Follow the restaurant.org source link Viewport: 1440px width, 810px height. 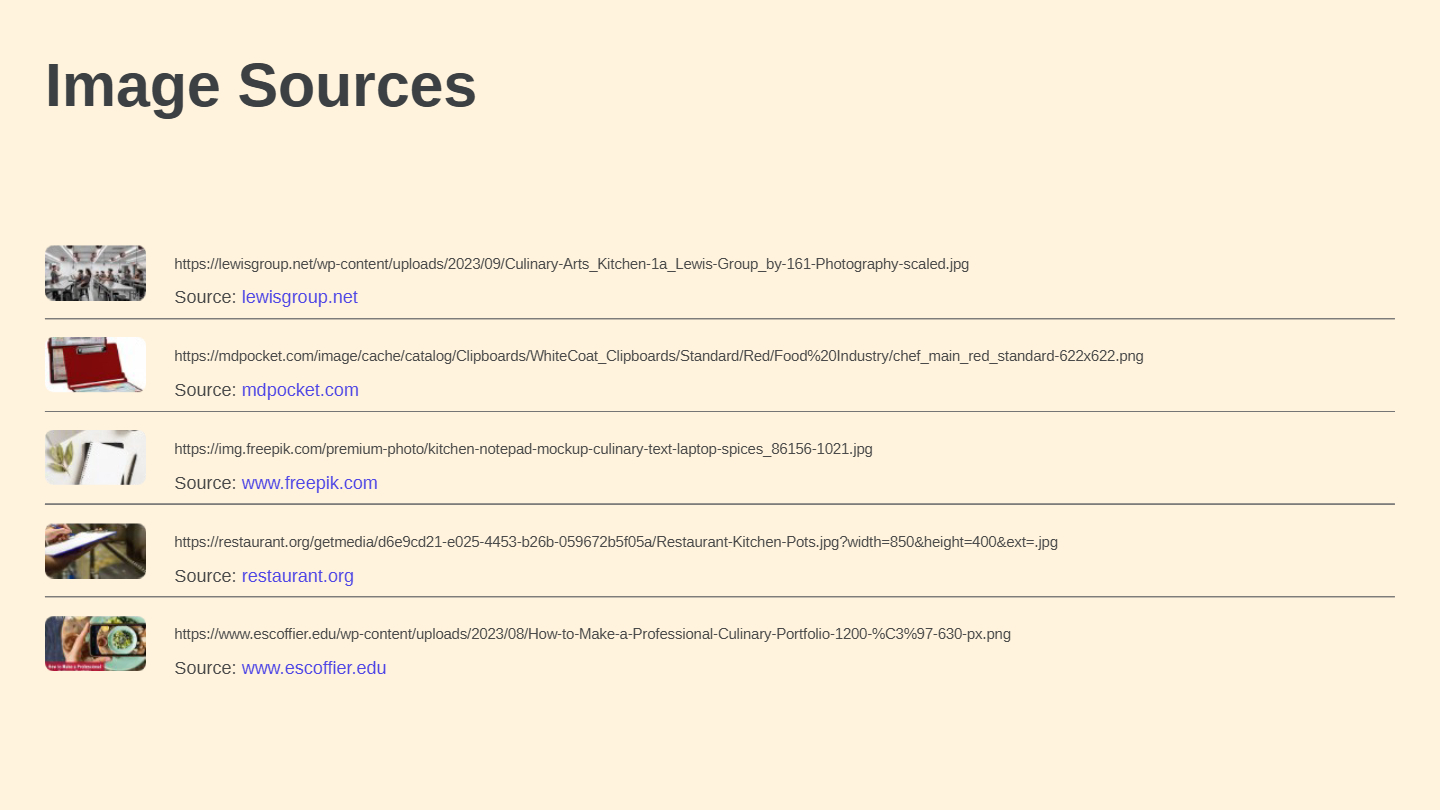coord(297,576)
